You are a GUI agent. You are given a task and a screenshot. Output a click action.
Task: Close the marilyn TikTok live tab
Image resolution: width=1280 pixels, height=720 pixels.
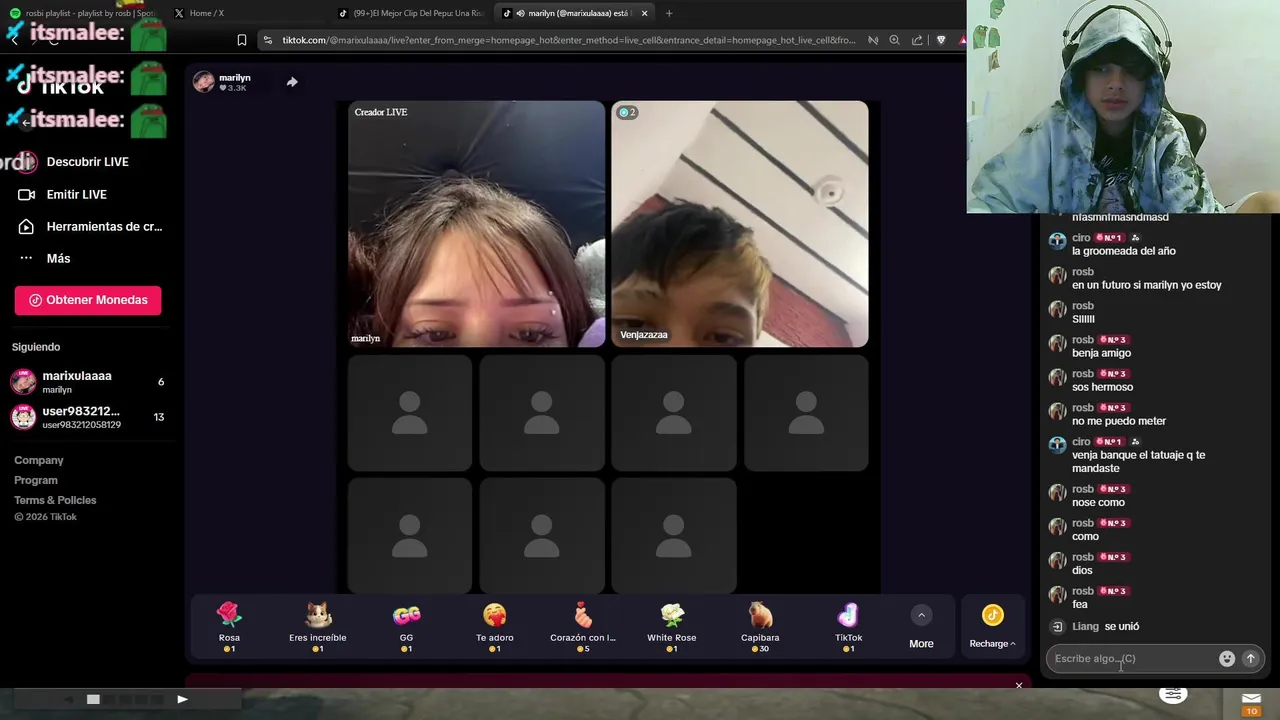(x=644, y=13)
